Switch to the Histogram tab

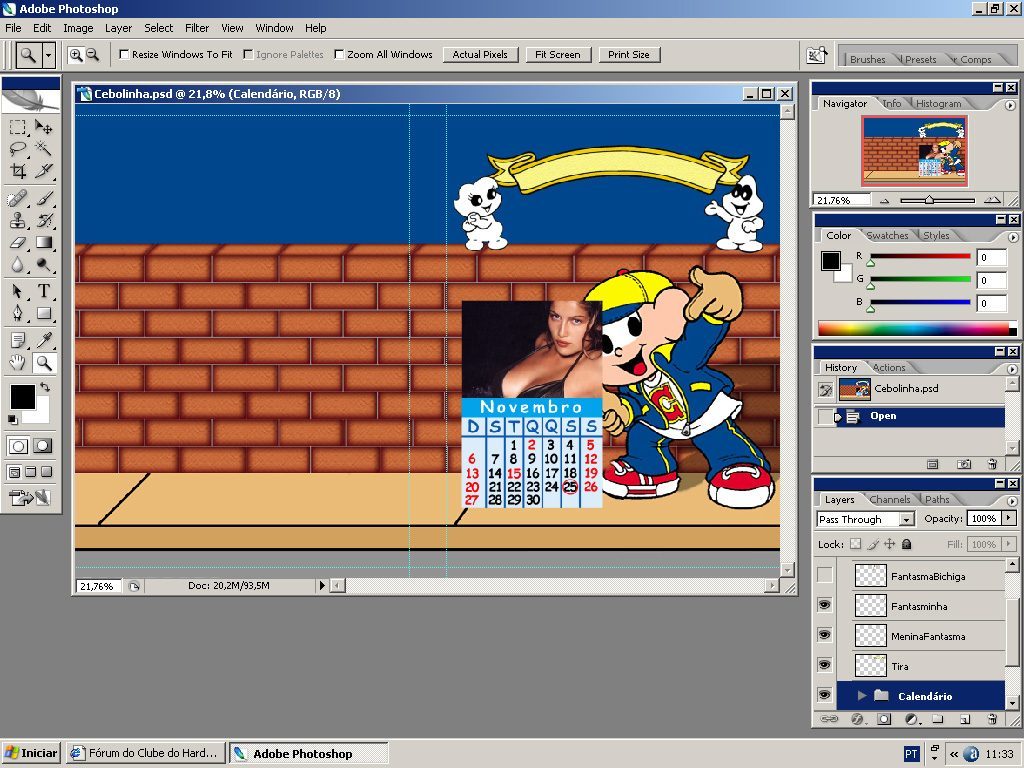coord(938,104)
